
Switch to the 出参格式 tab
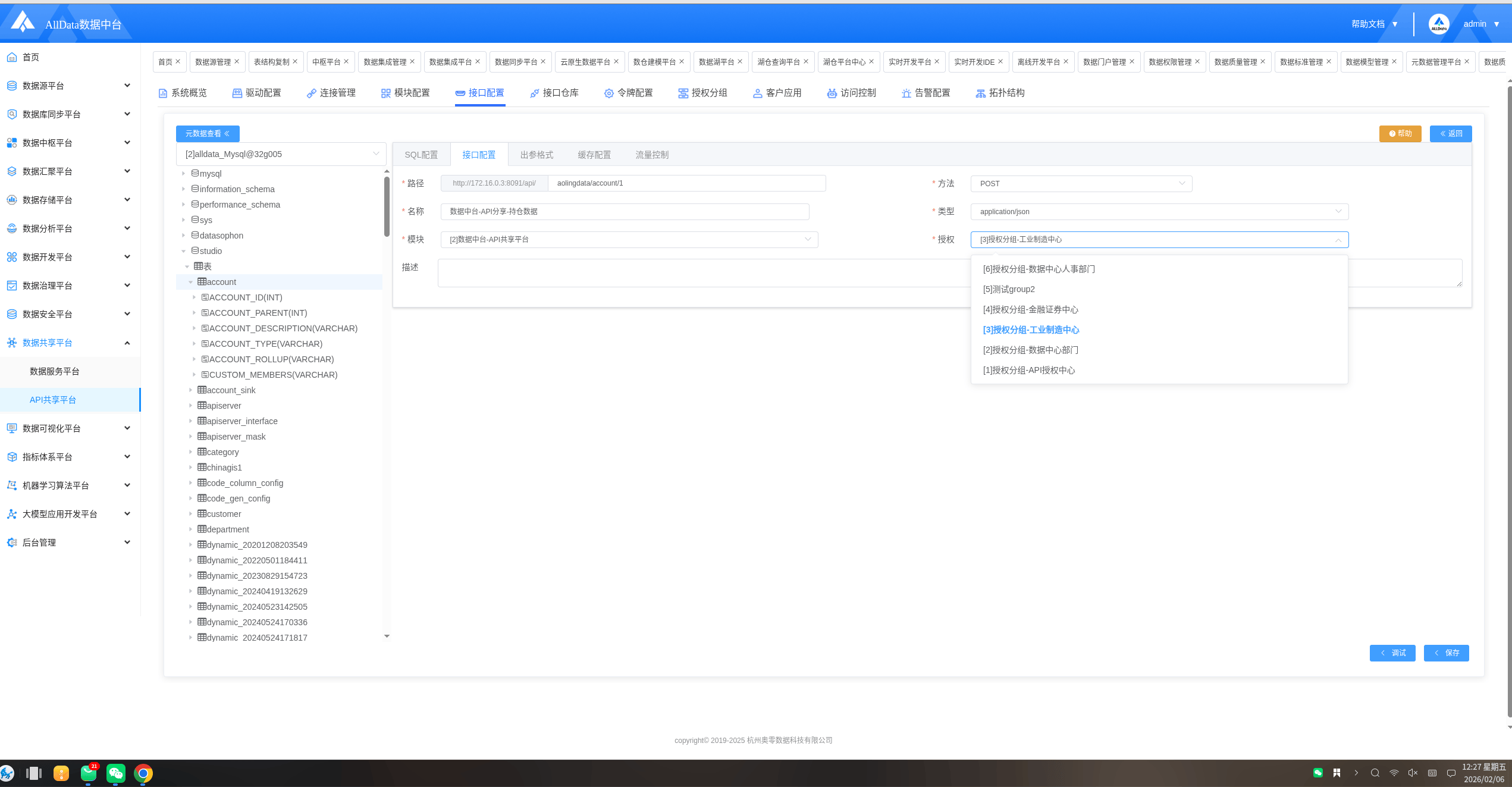click(537, 155)
